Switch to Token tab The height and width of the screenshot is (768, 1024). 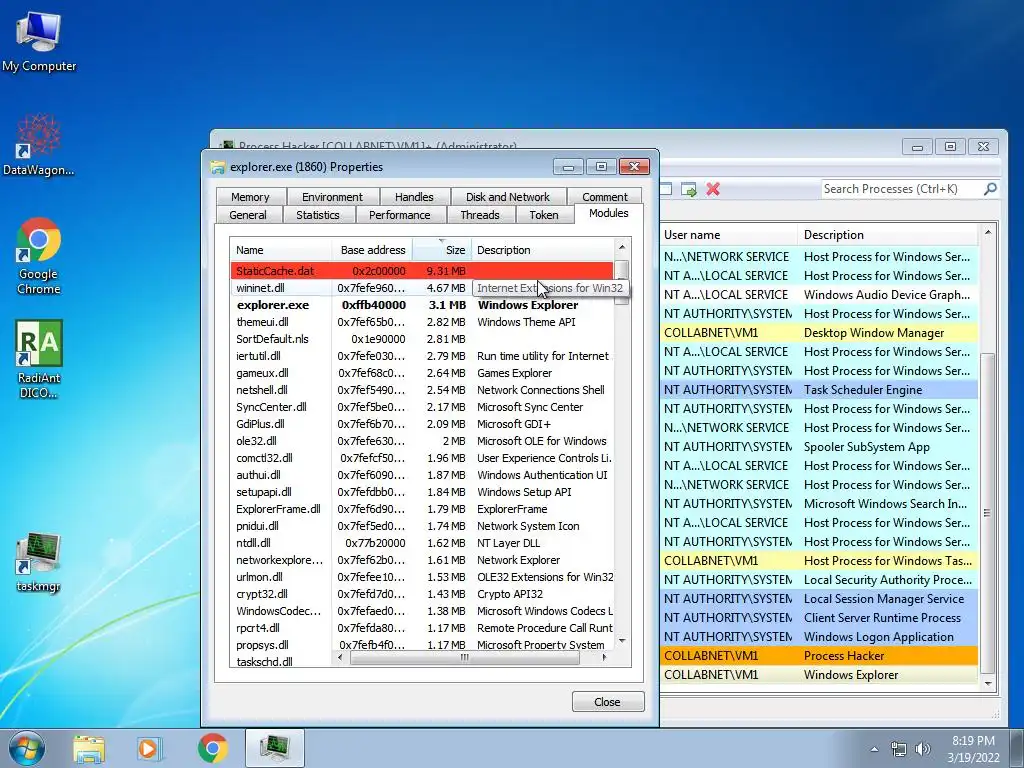click(544, 215)
